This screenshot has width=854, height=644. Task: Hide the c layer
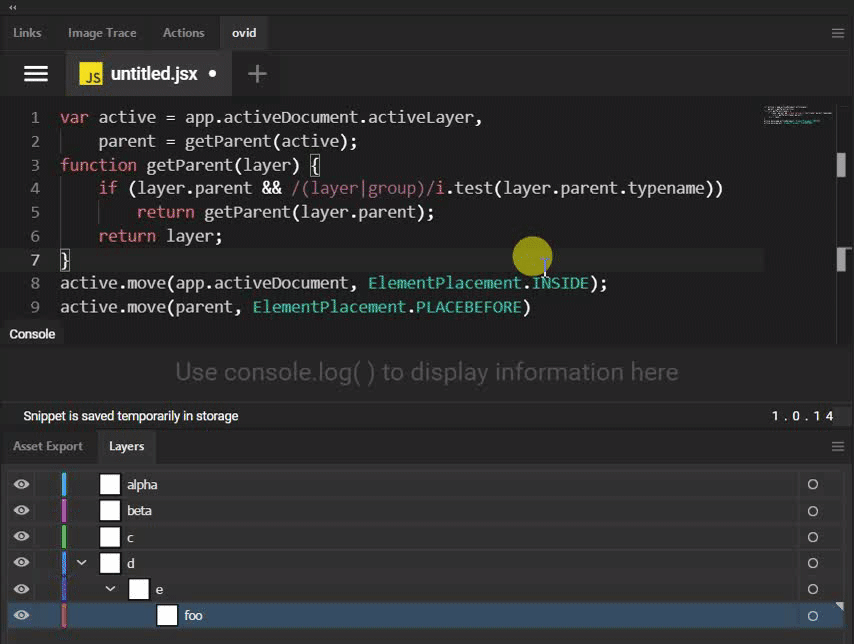point(21,536)
